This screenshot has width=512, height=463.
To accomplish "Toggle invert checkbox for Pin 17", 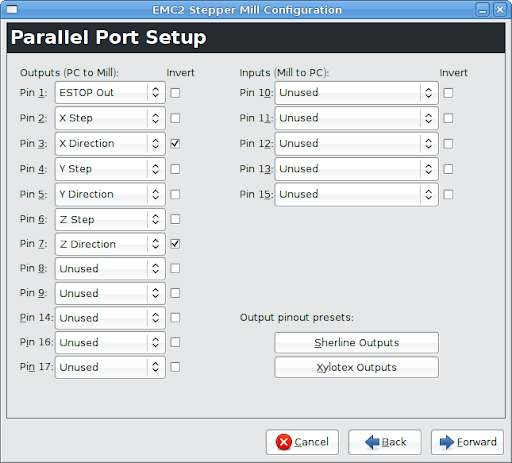I will click(x=175, y=367).
